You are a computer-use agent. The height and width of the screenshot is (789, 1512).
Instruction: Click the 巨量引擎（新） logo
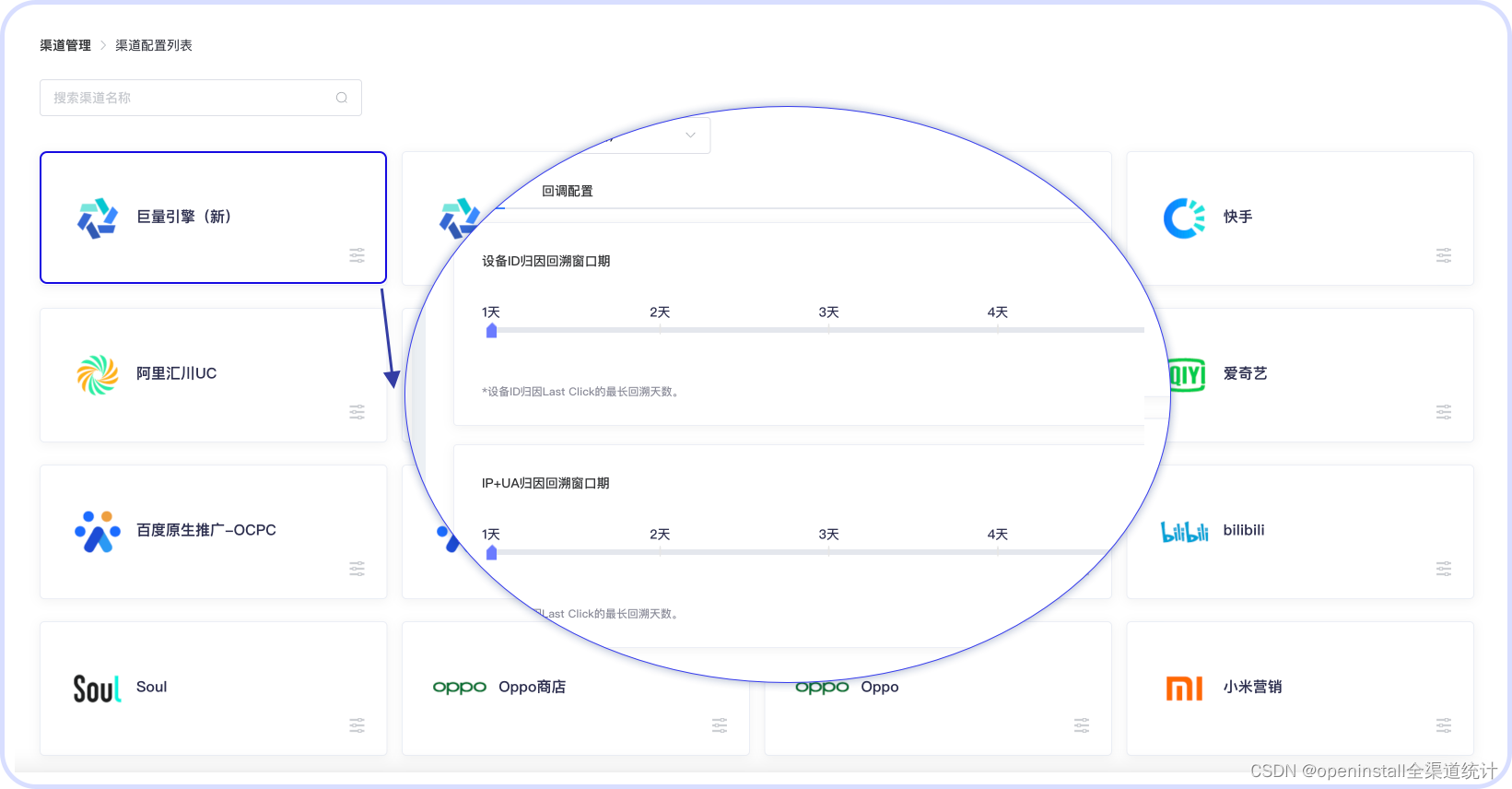(98, 218)
